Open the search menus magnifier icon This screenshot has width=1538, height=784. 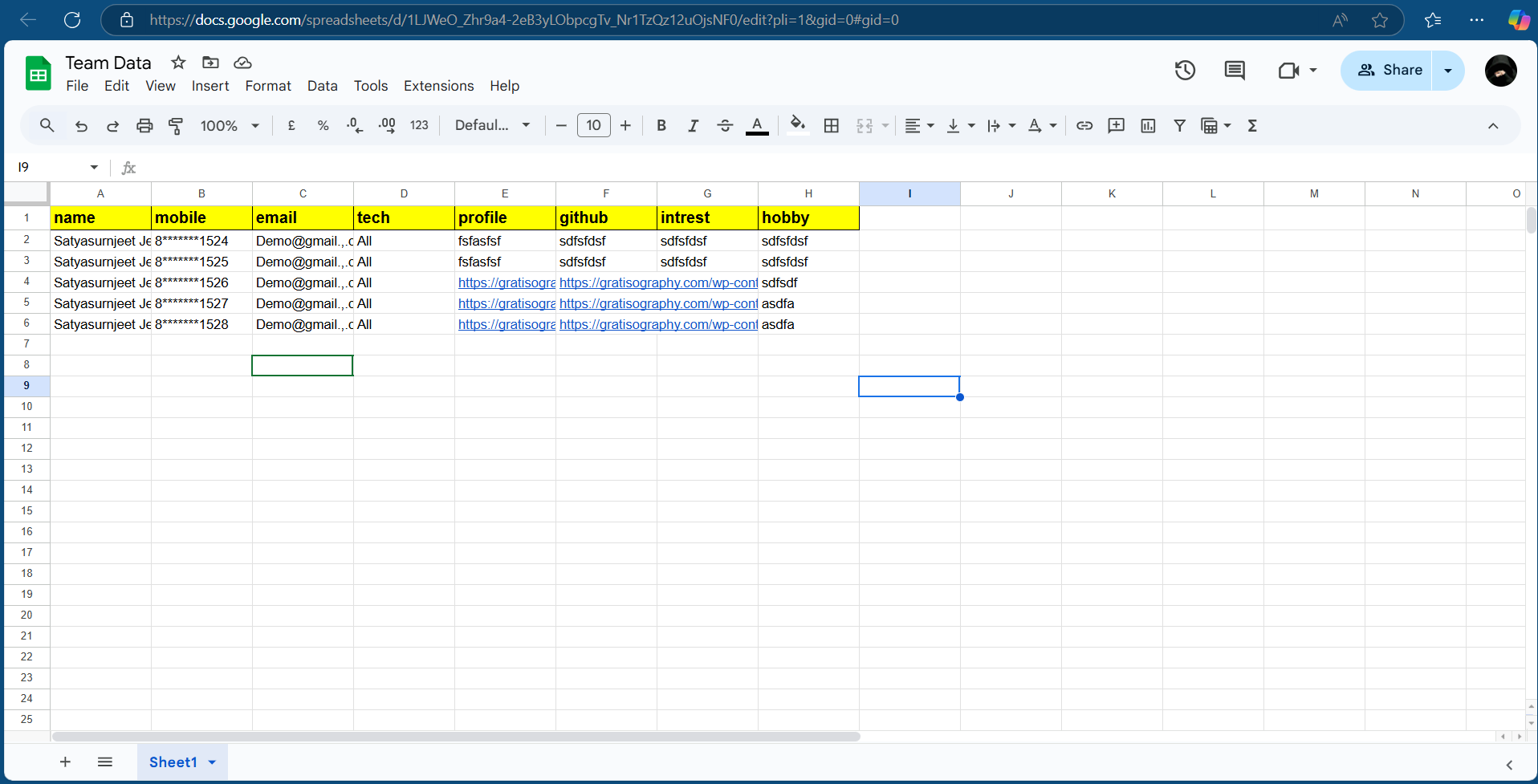point(47,125)
